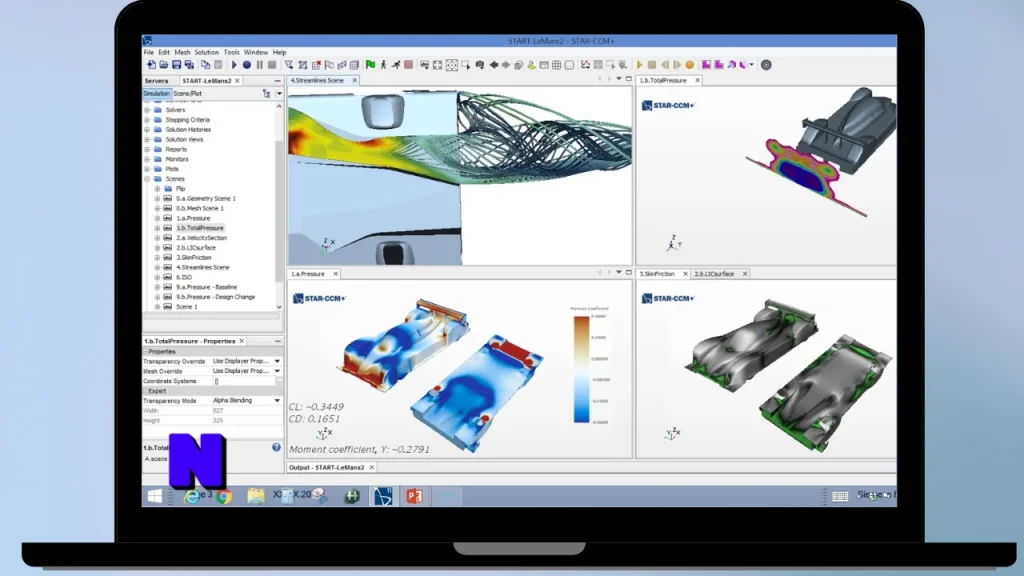
Task: Open the Mesh Override dropdown
Action: coord(277,371)
